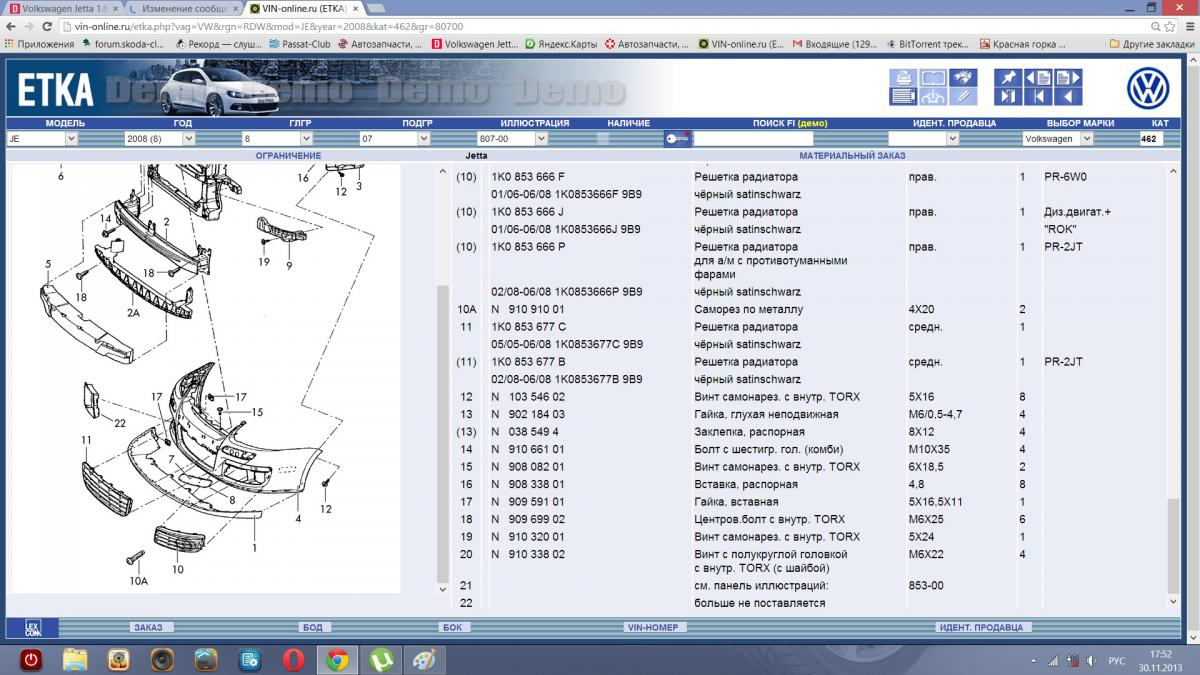
Task: Select the VIN-online.ru (ETKA) browser tab
Action: 305,8
